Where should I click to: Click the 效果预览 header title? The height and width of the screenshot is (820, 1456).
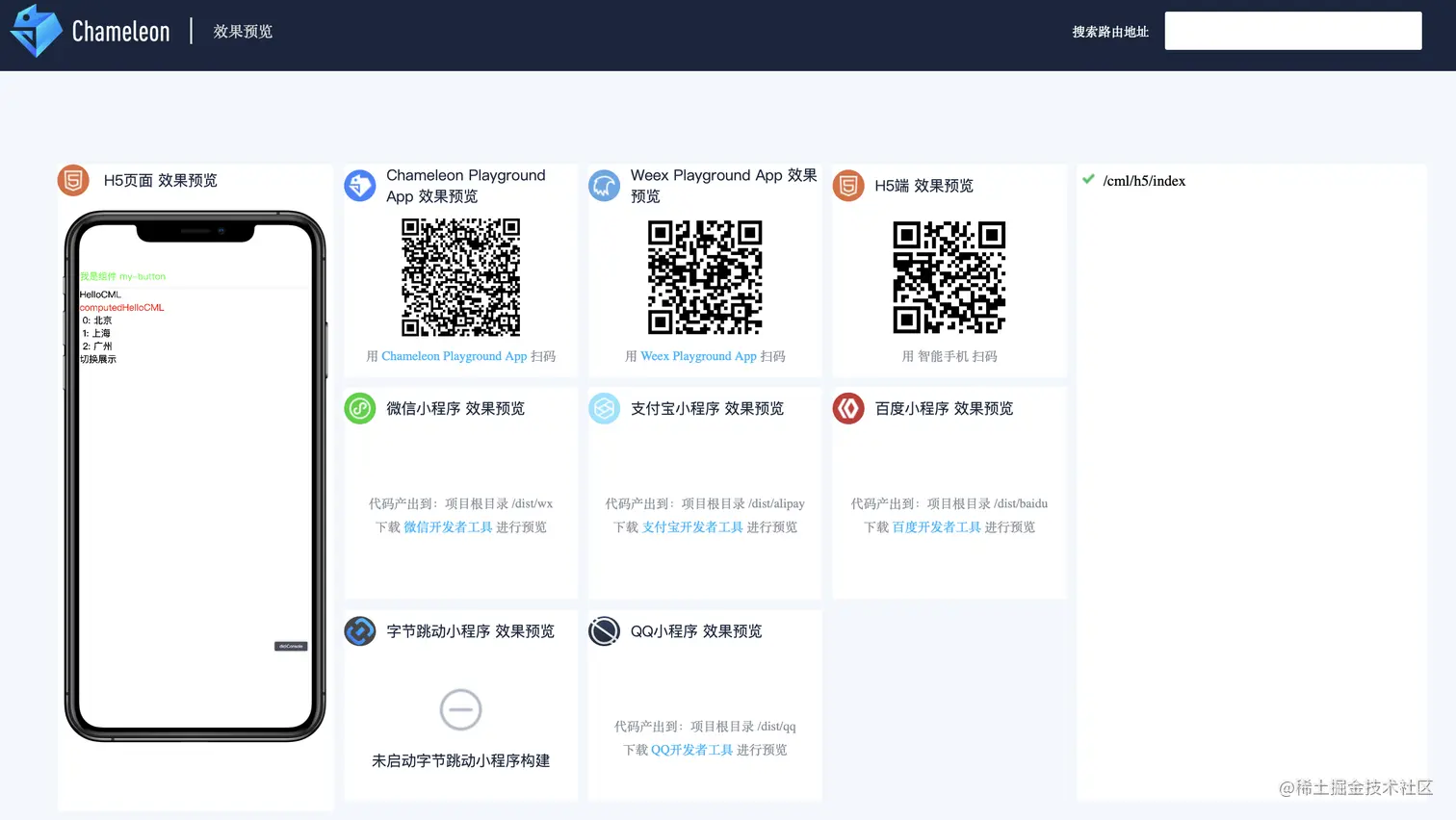tap(243, 31)
